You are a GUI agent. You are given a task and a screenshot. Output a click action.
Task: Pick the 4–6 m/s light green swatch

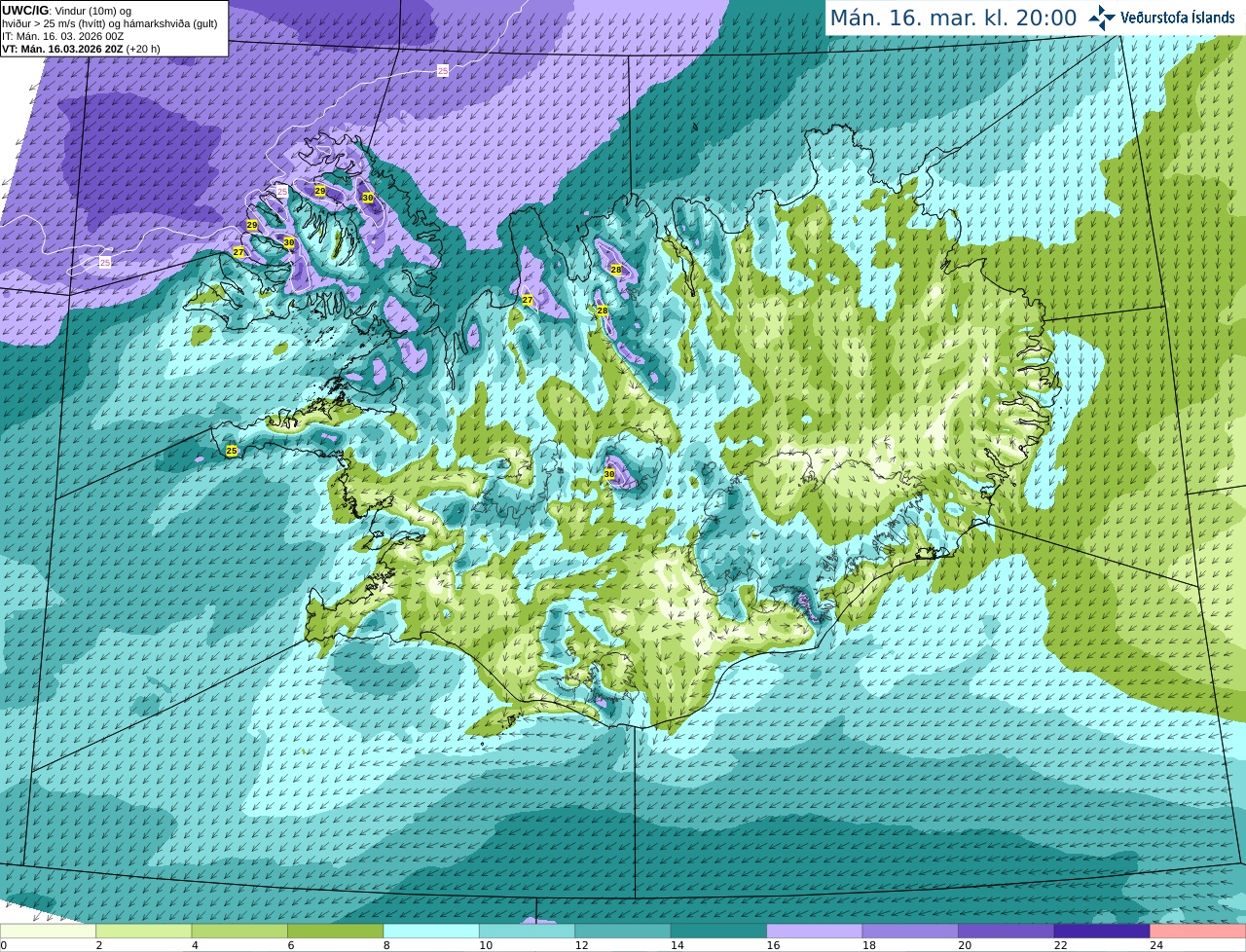(239, 931)
